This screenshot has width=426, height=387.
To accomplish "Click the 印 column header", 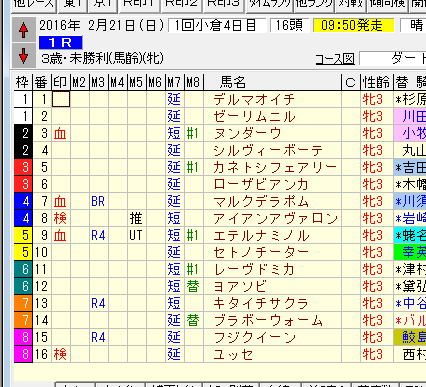I will [x=60, y=82].
